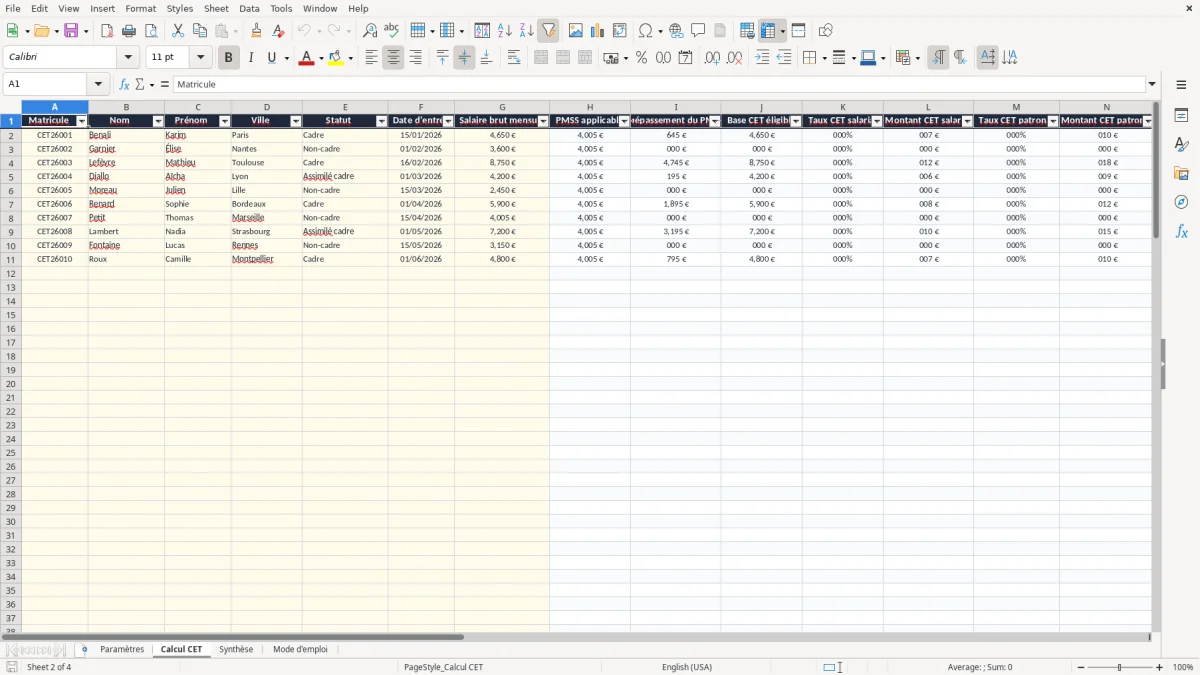Click the Save document icon

(70, 31)
